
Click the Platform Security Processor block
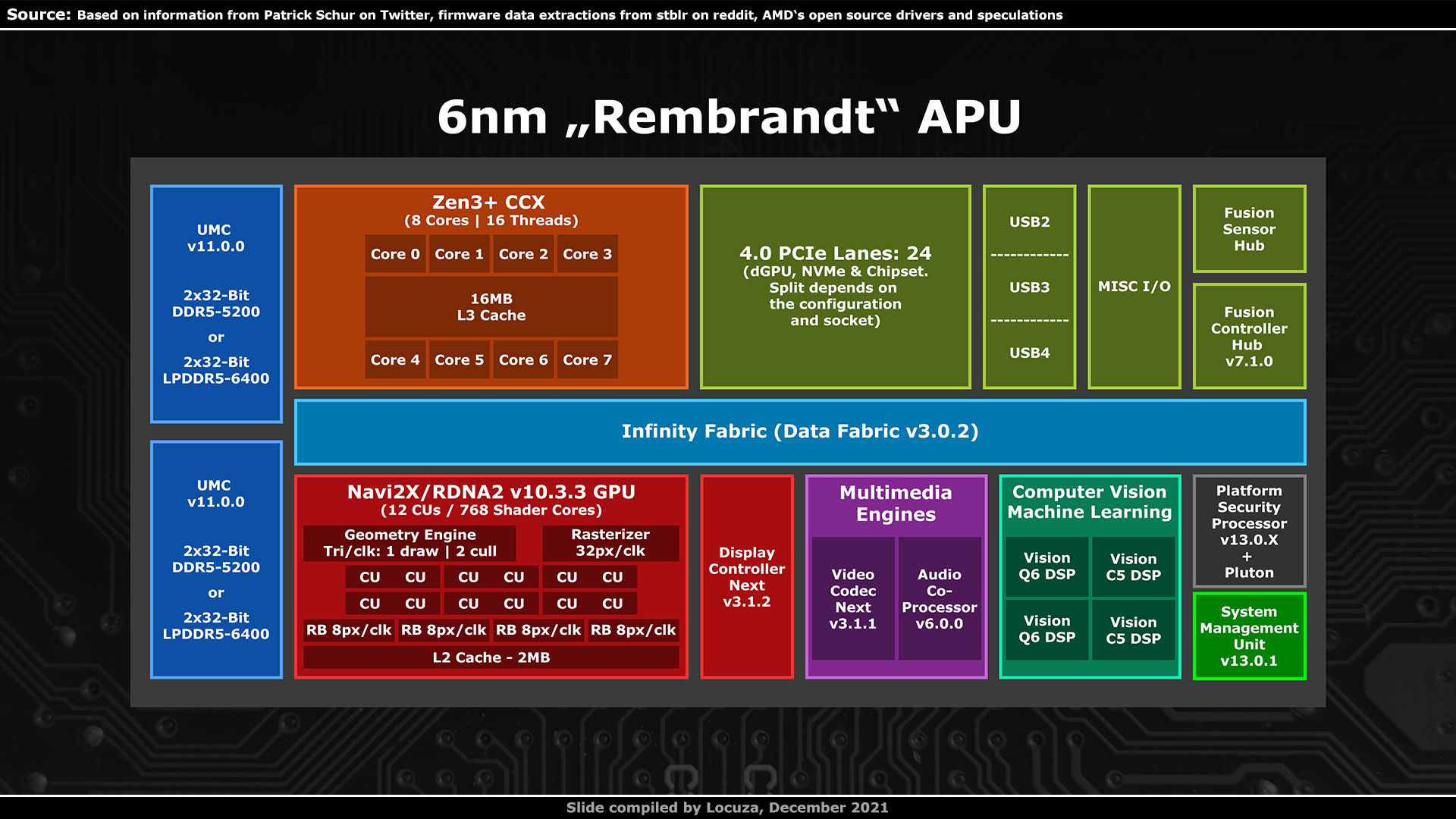coord(1248,531)
